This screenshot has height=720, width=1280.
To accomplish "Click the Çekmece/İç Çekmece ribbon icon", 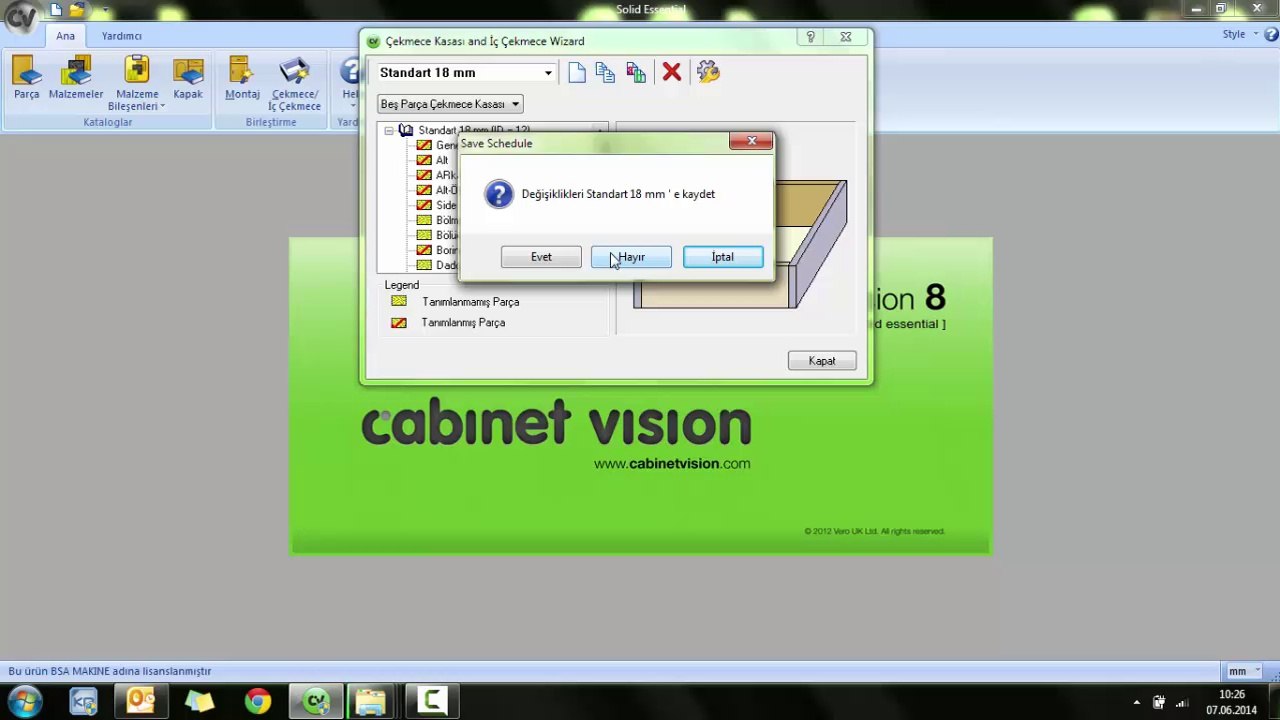I will tap(295, 84).
